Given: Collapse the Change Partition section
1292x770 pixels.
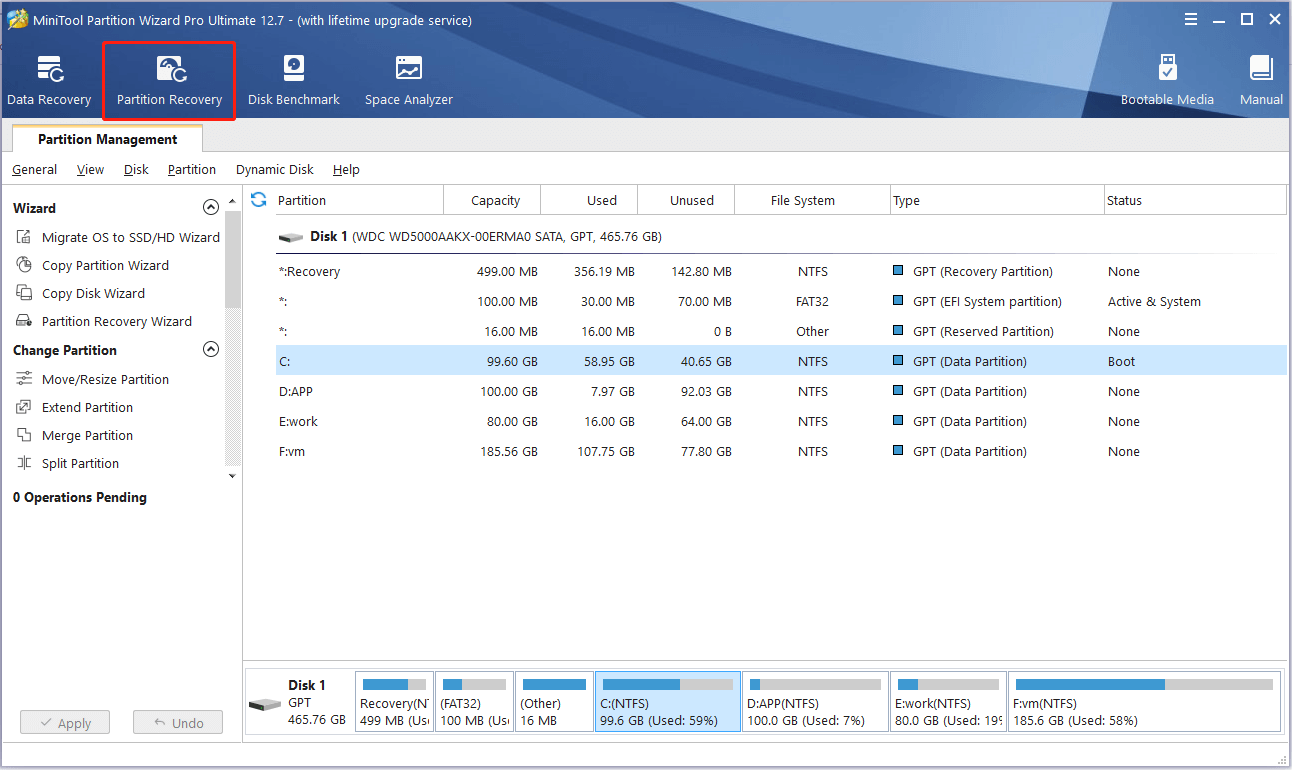Looking at the screenshot, I should click(x=211, y=350).
